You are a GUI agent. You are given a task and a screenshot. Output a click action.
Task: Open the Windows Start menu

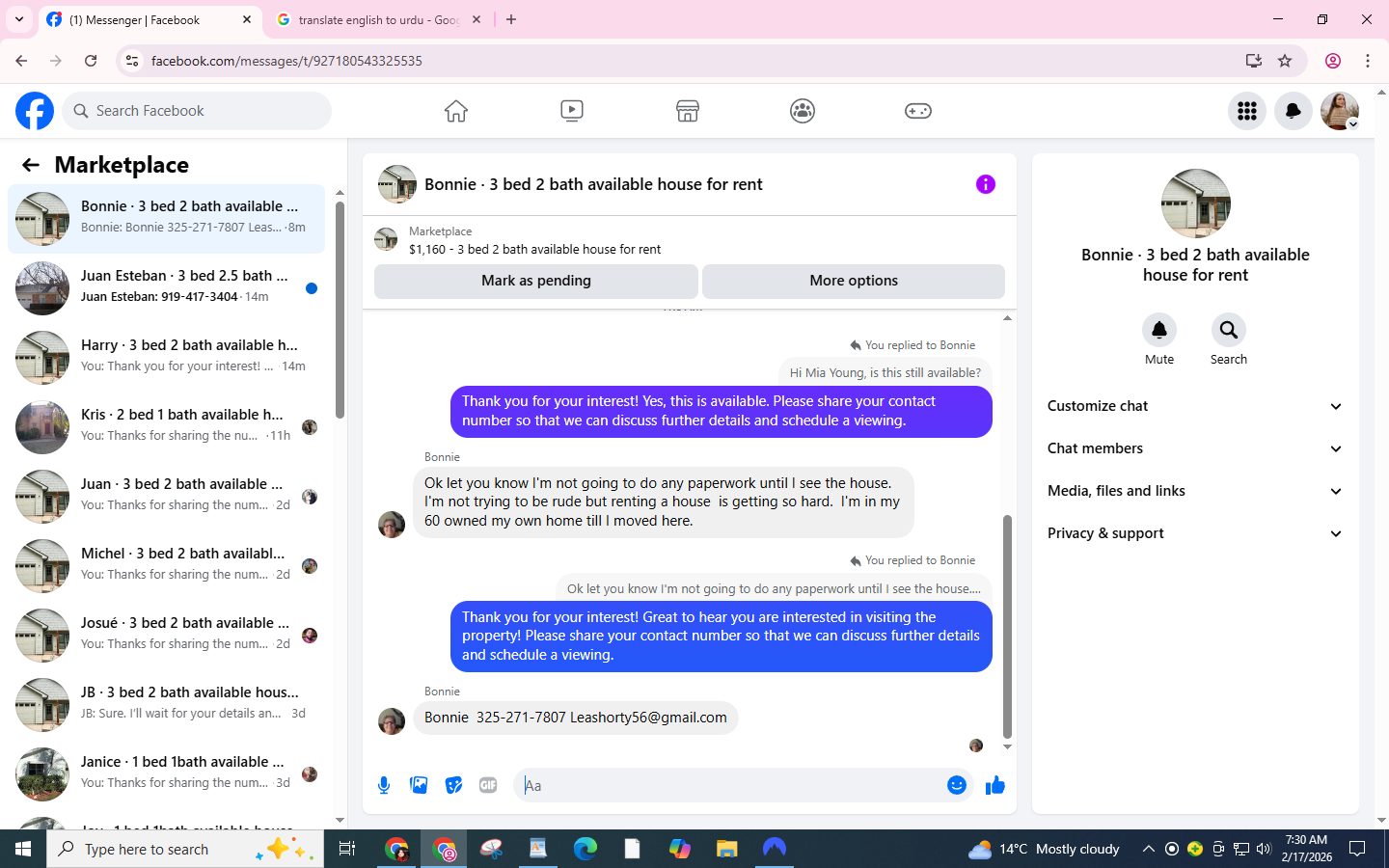tap(23, 849)
